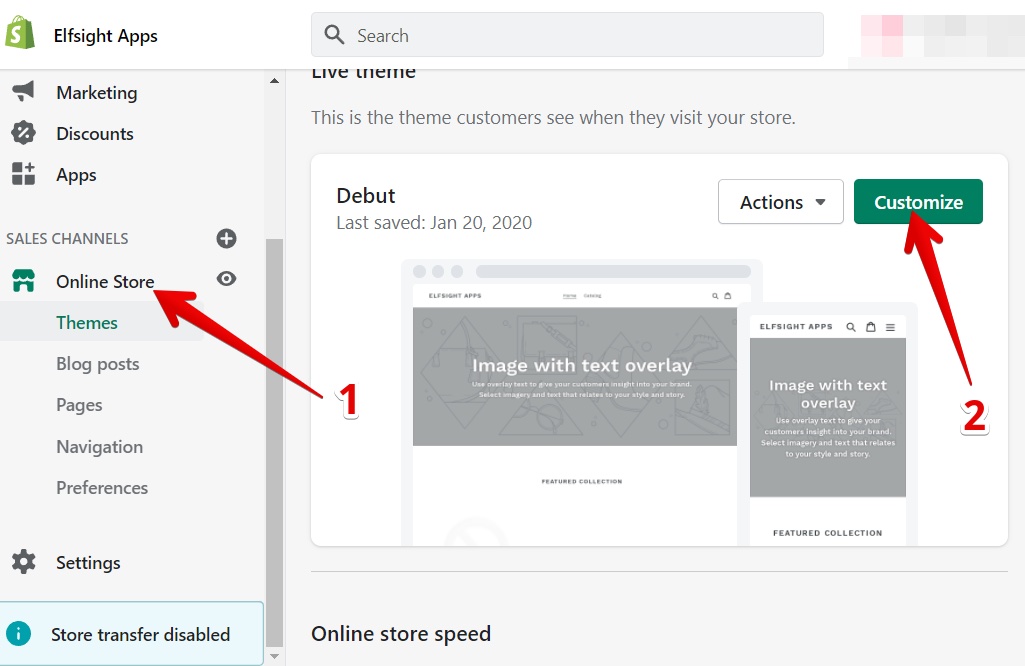Click the Online Store storefront icon
This screenshot has height=666, width=1025.
(x=24, y=281)
